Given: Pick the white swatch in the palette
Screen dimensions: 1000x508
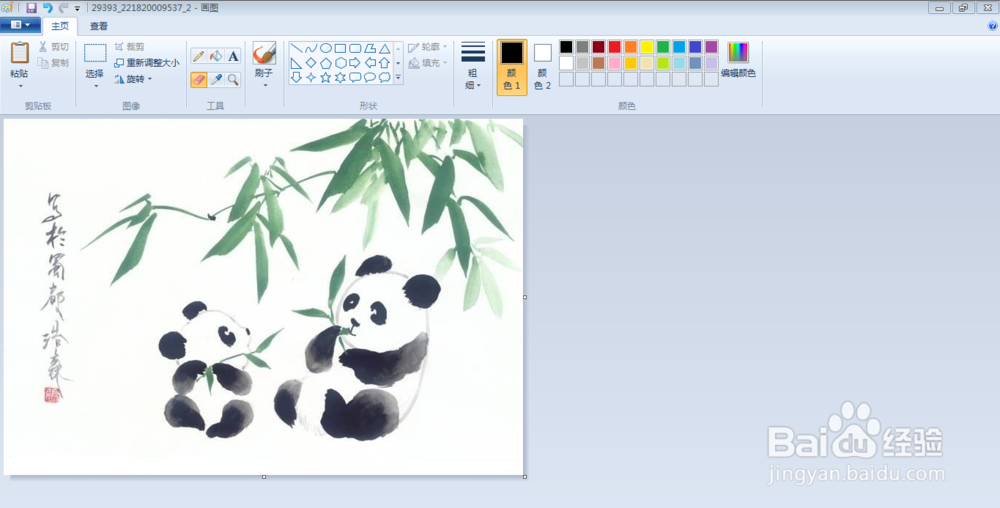Looking at the screenshot, I should tap(566, 63).
